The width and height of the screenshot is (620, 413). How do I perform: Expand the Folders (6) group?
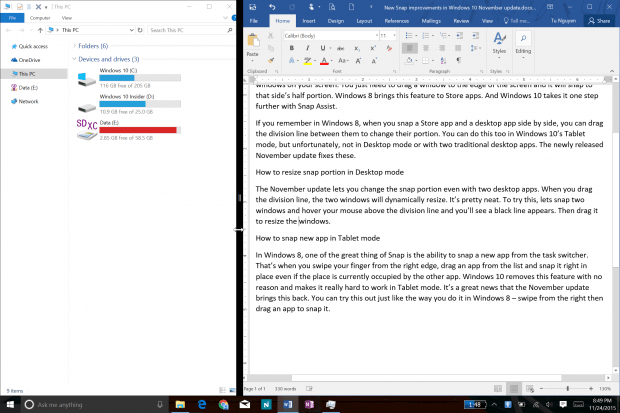74,46
